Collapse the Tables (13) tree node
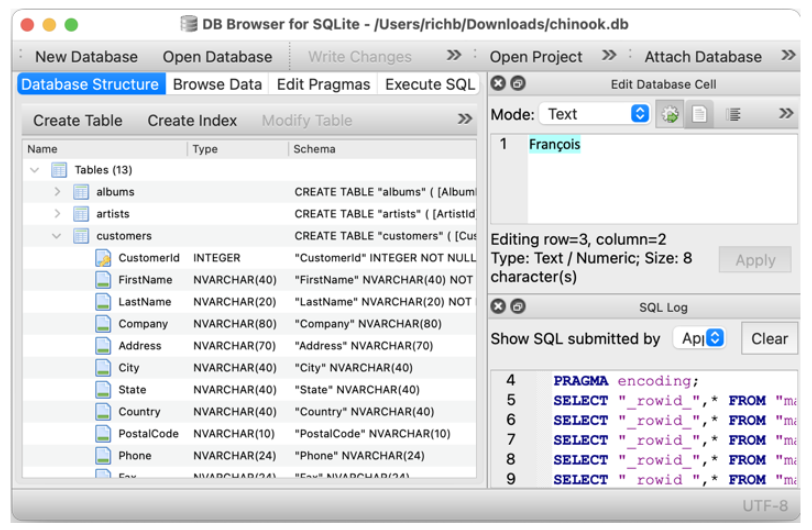The image size is (812, 530). 35,170
